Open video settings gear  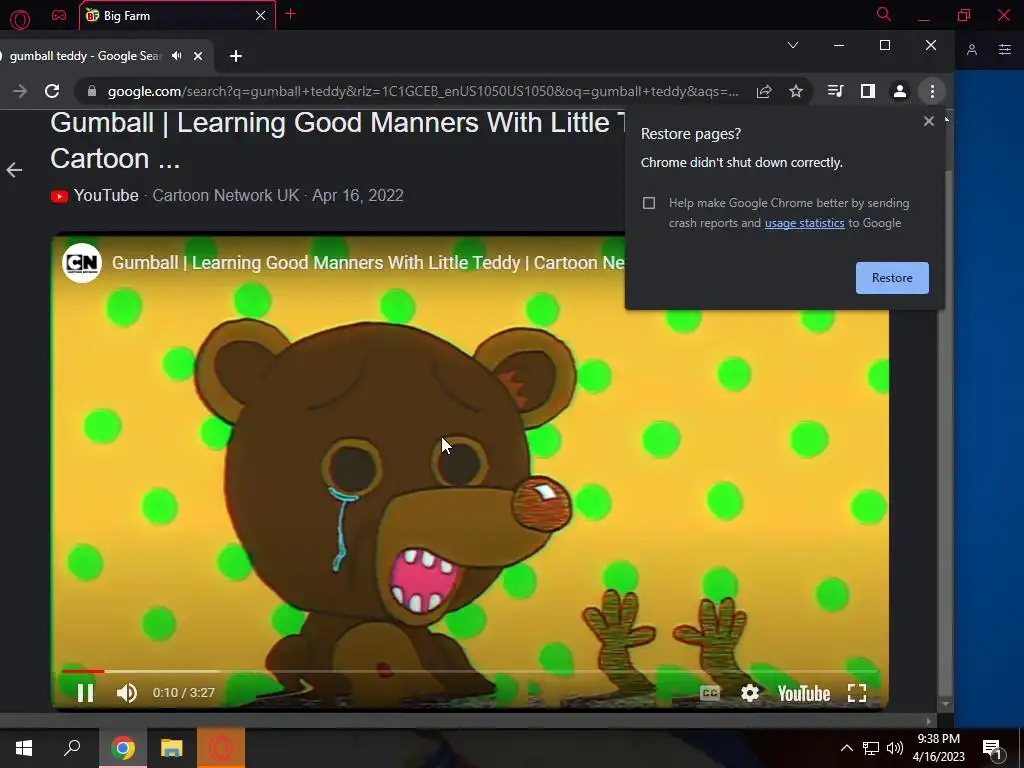coord(750,693)
